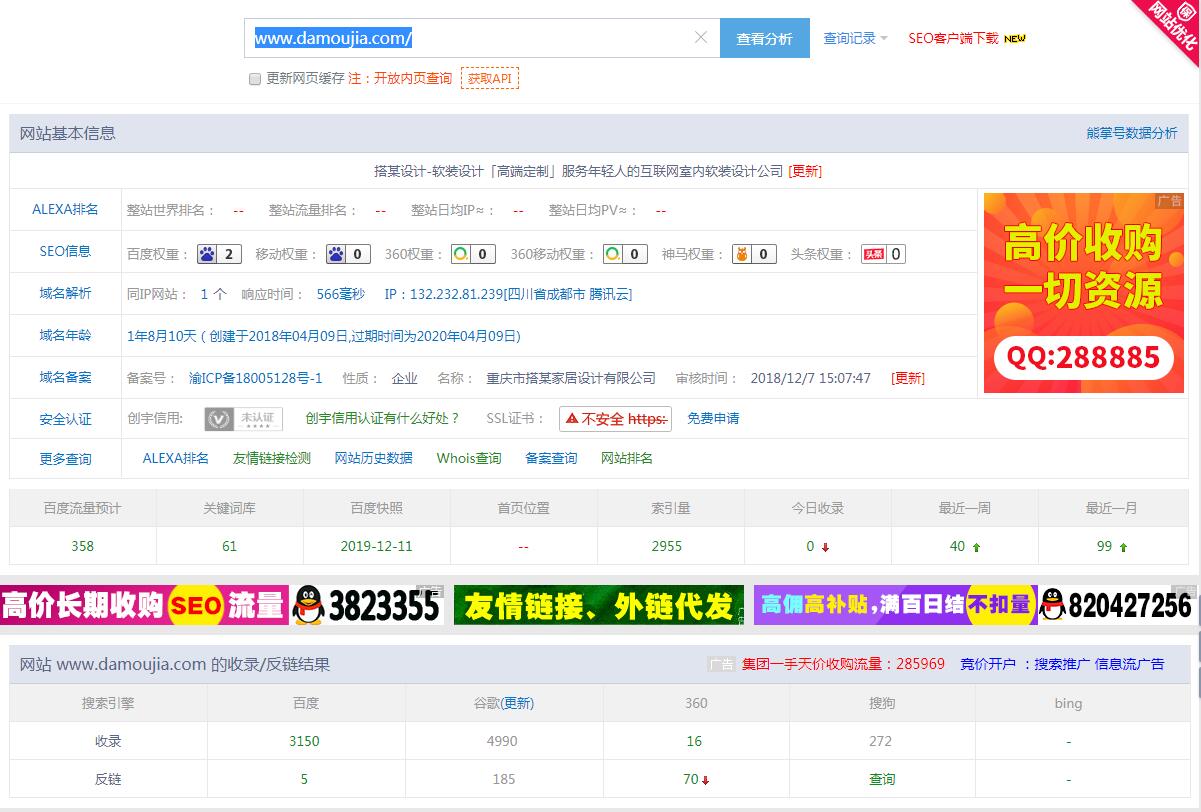Click the 更新 link beside 谷歌

coord(518,703)
